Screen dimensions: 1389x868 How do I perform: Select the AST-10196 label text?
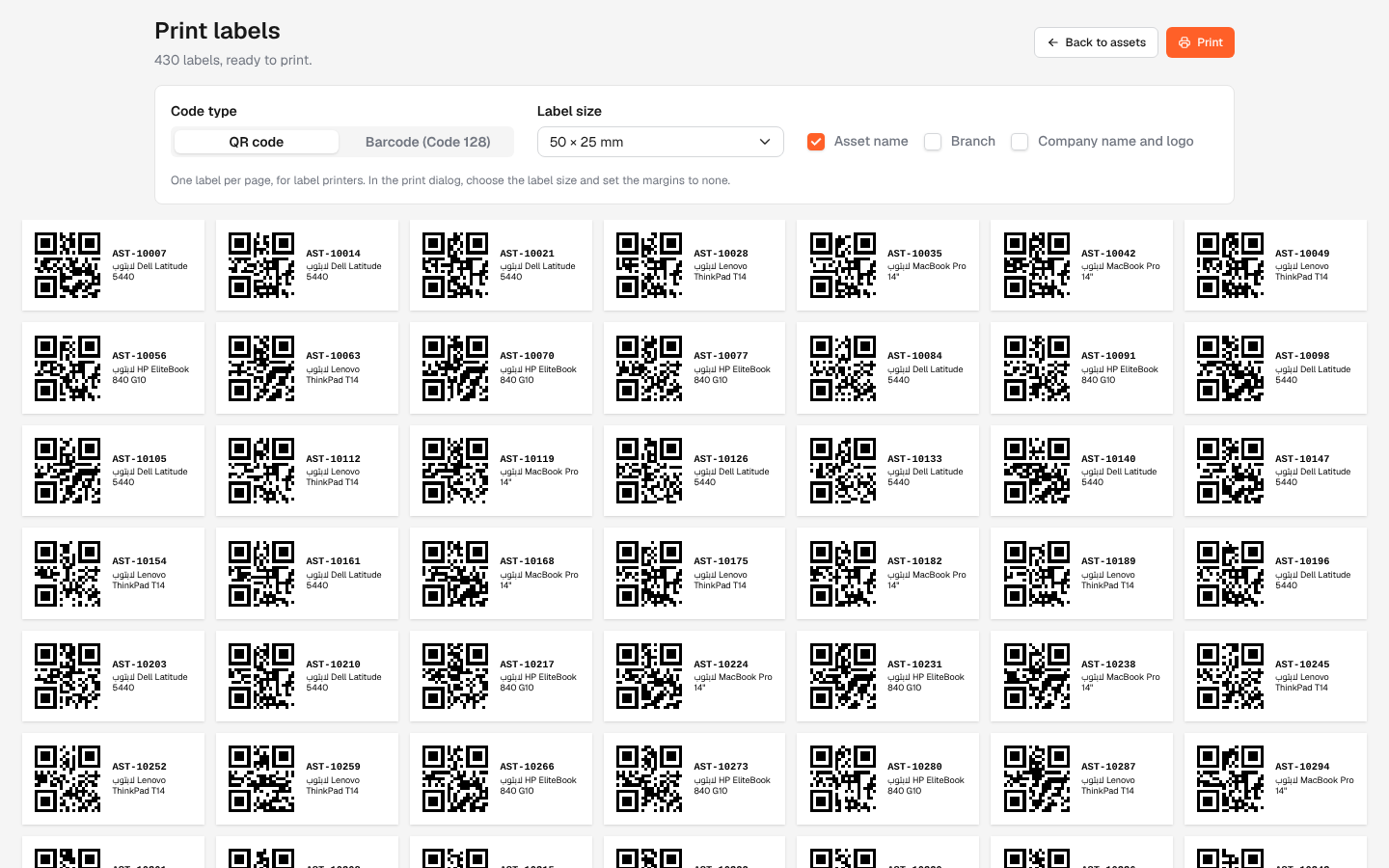(1302, 561)
